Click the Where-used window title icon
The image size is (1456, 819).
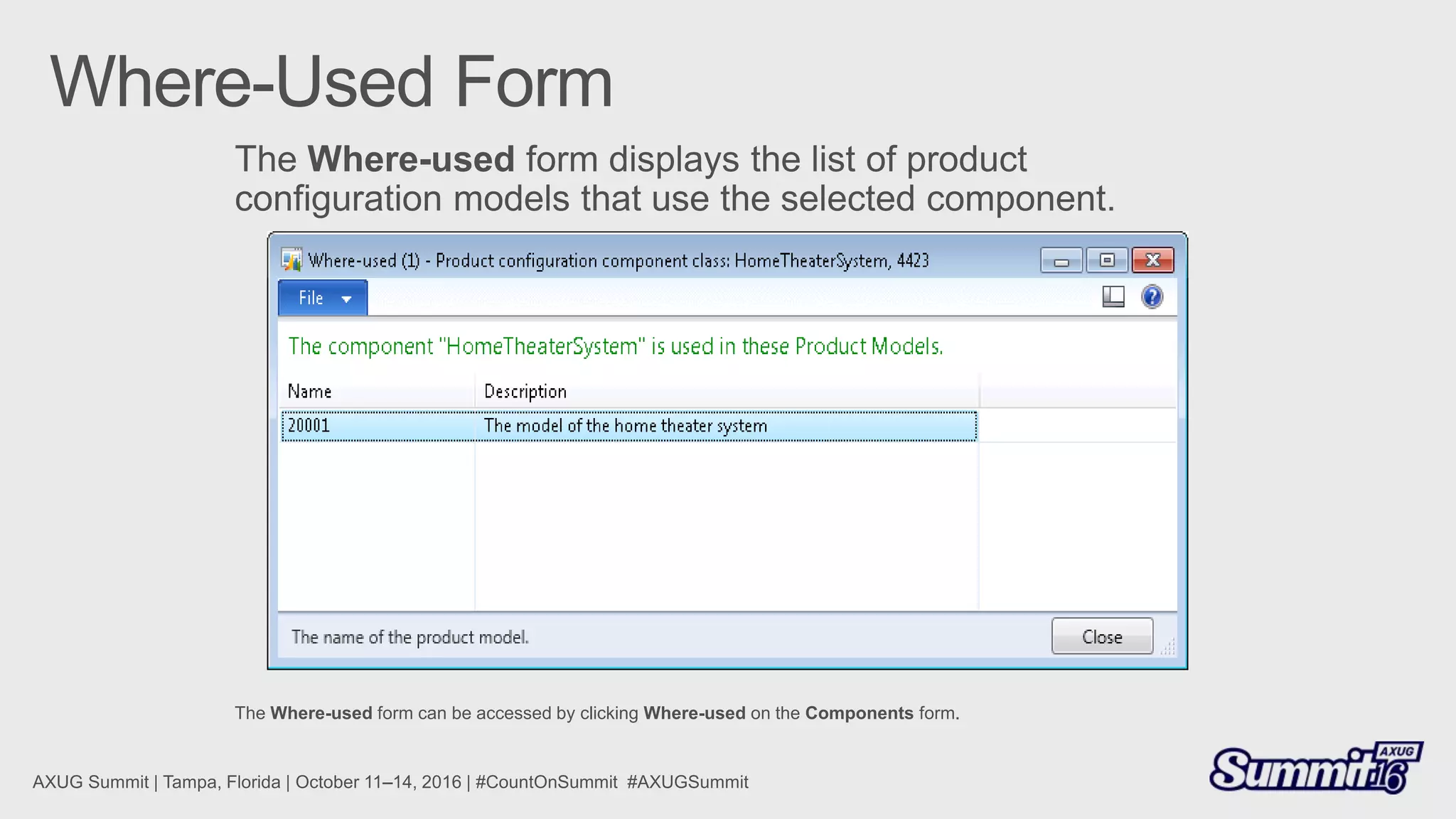pos(291,260)
